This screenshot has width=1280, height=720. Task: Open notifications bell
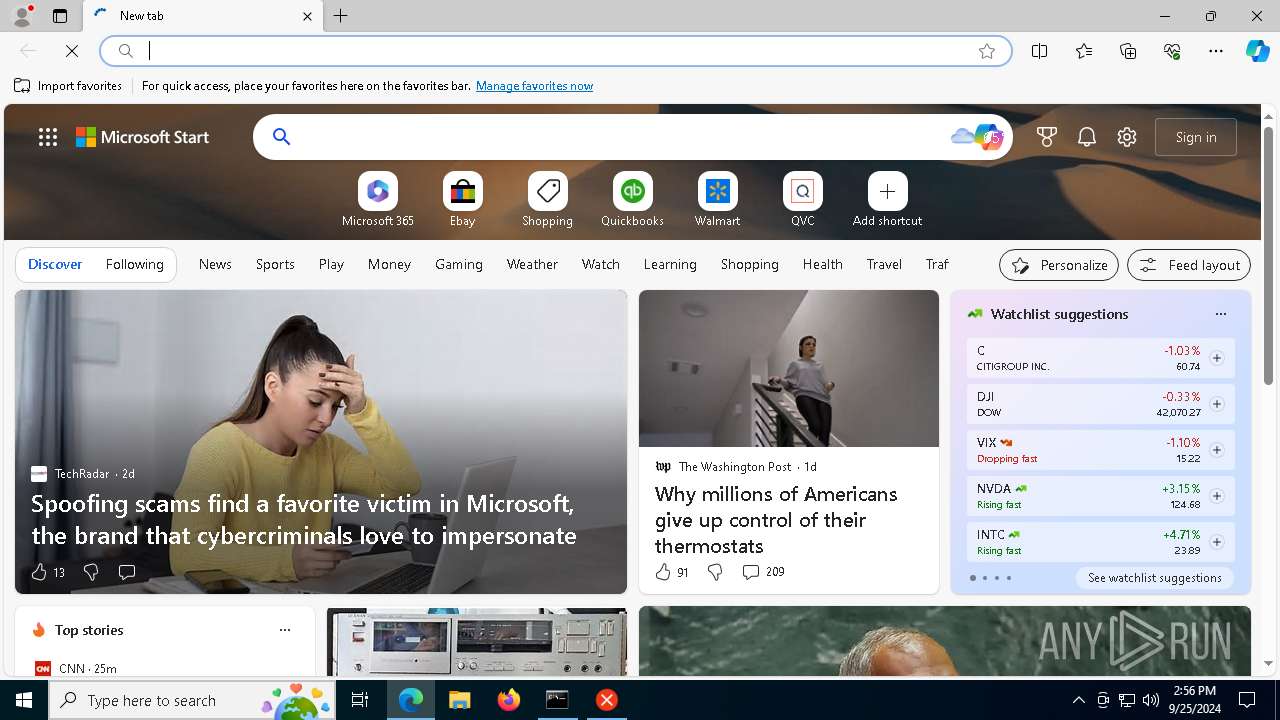coord(1087,137)
